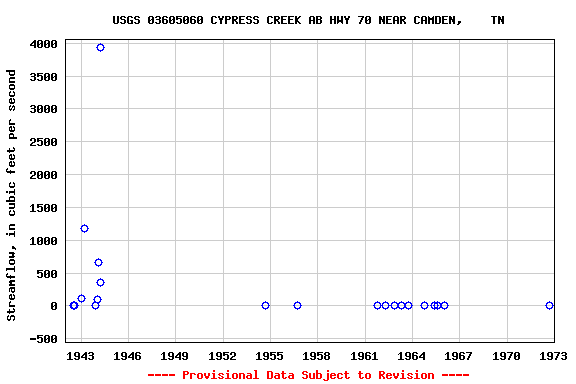Click the '1955' x-axis label

click(x=269, y=356)
